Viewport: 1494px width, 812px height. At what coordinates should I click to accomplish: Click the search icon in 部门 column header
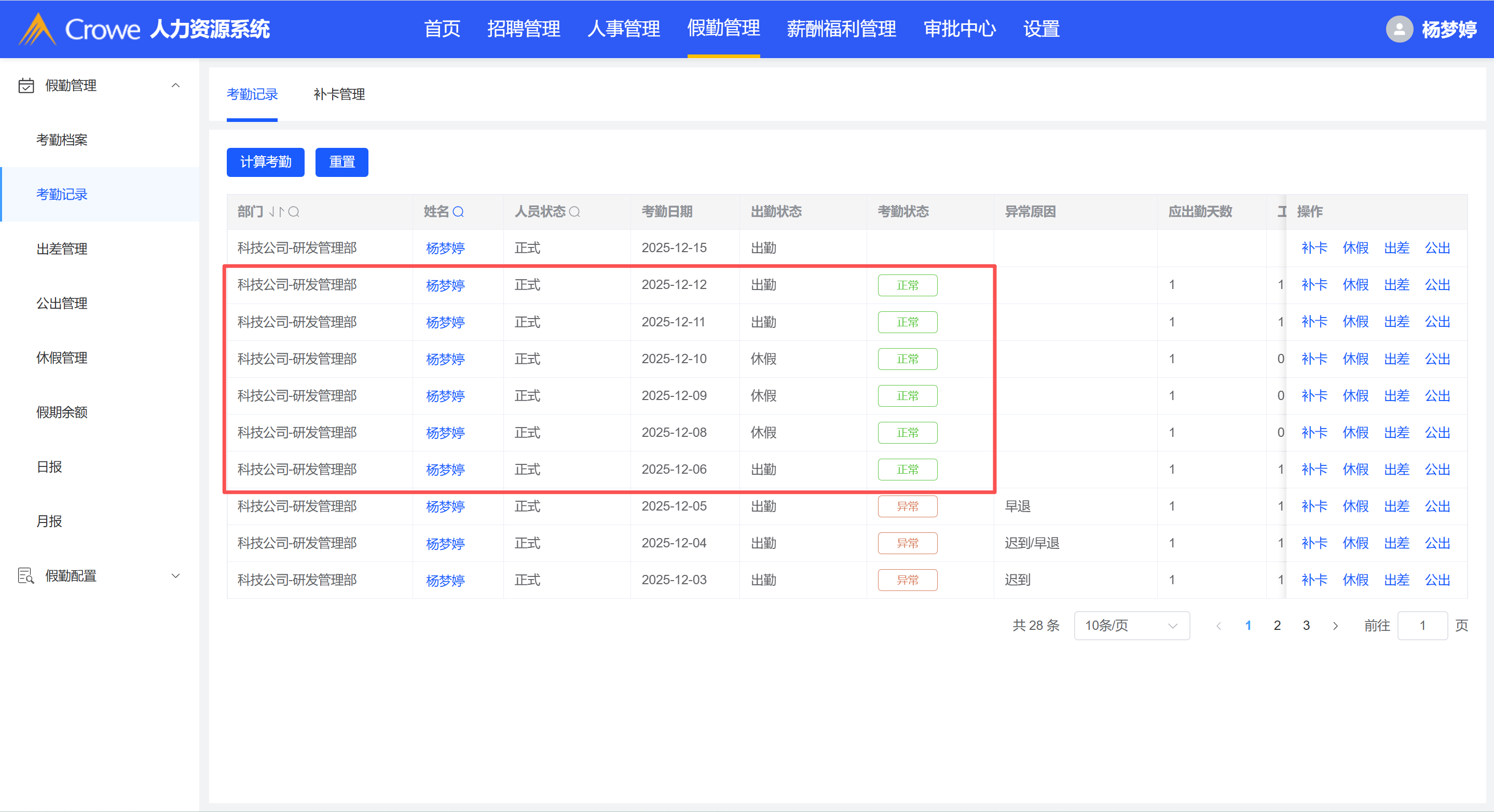pyautogui.click(x=294, y=212)
